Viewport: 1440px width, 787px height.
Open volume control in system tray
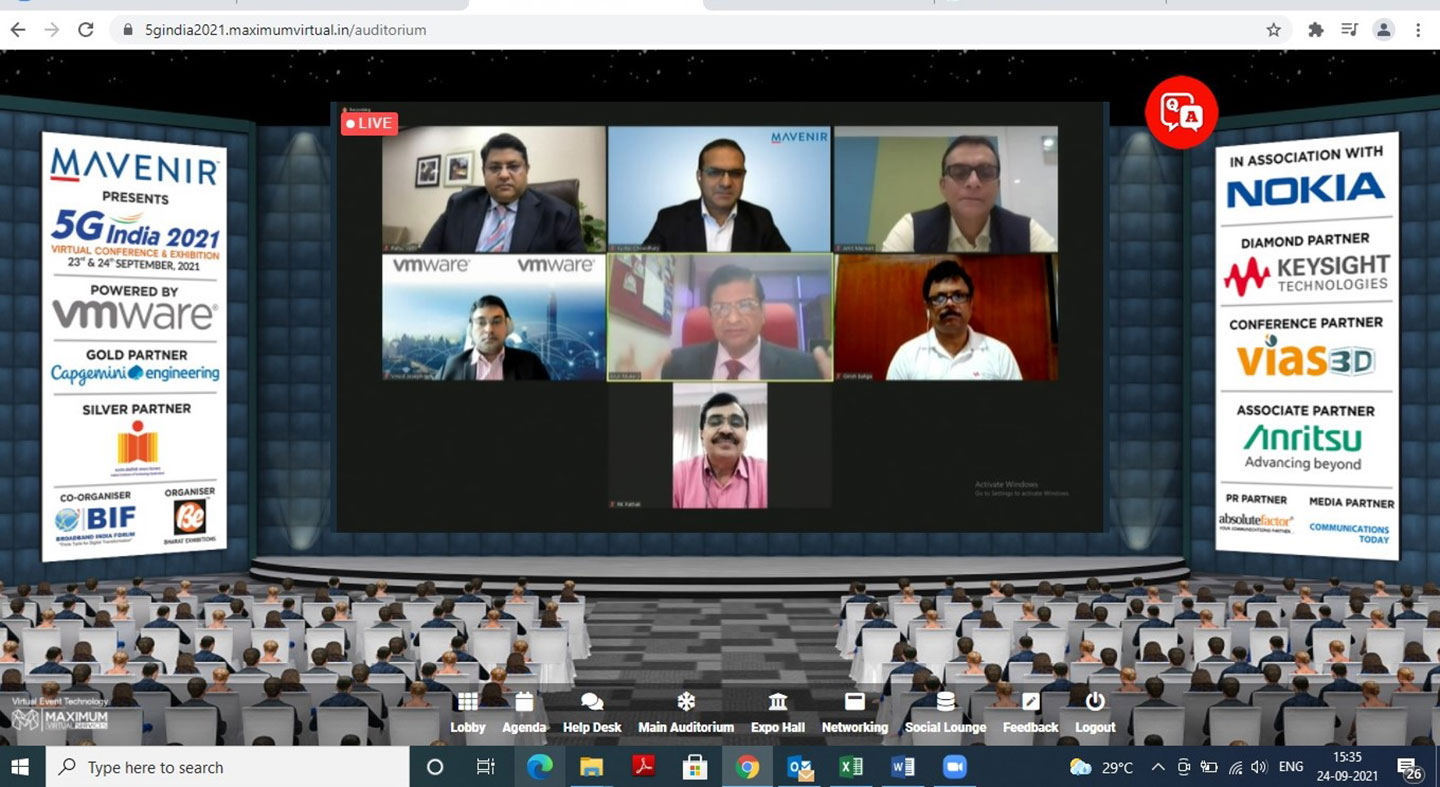pos(1259,767)
